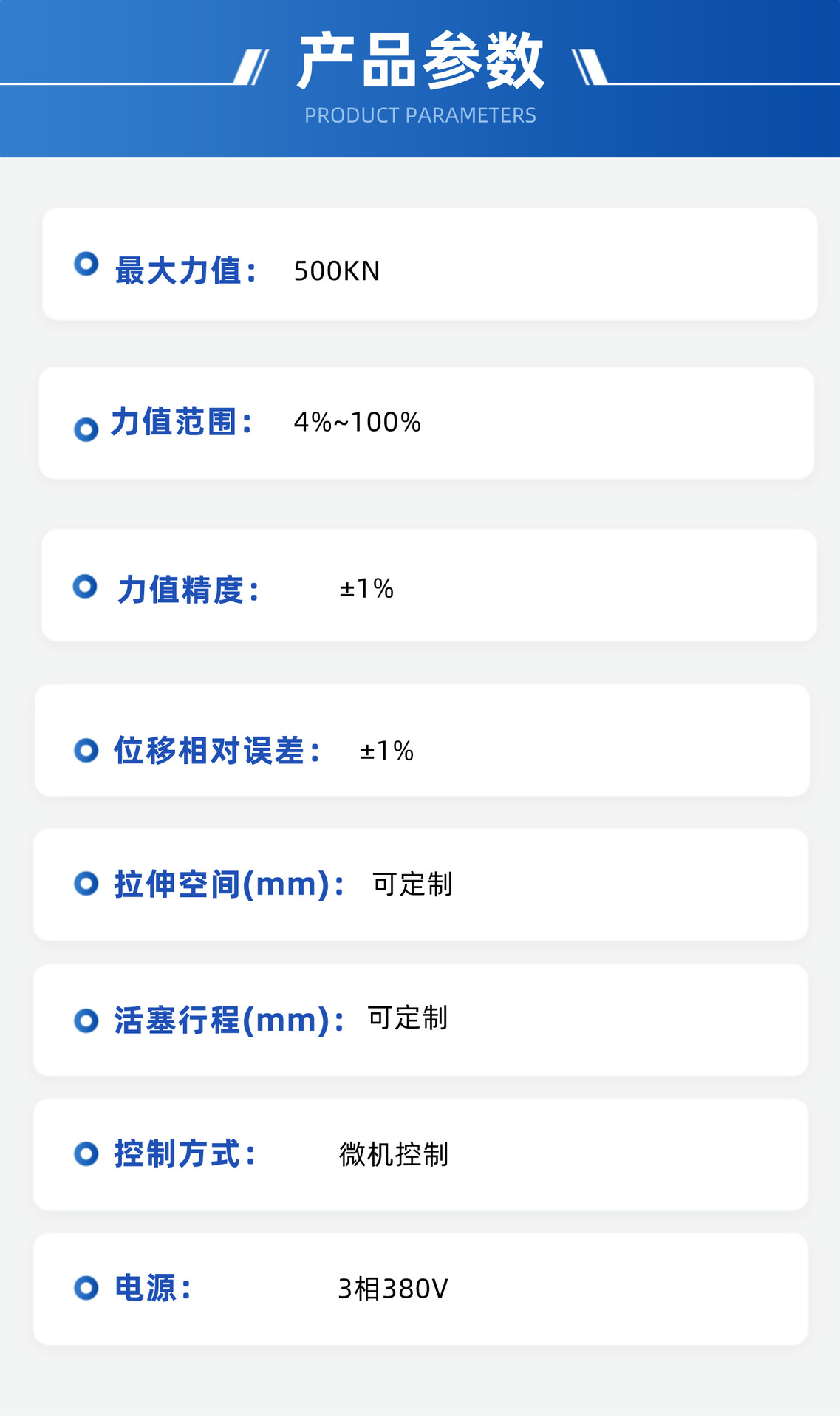Select the 微机控制 value text
The width and height of the screenshot is (840, 1418).
tap(394, 1154)
